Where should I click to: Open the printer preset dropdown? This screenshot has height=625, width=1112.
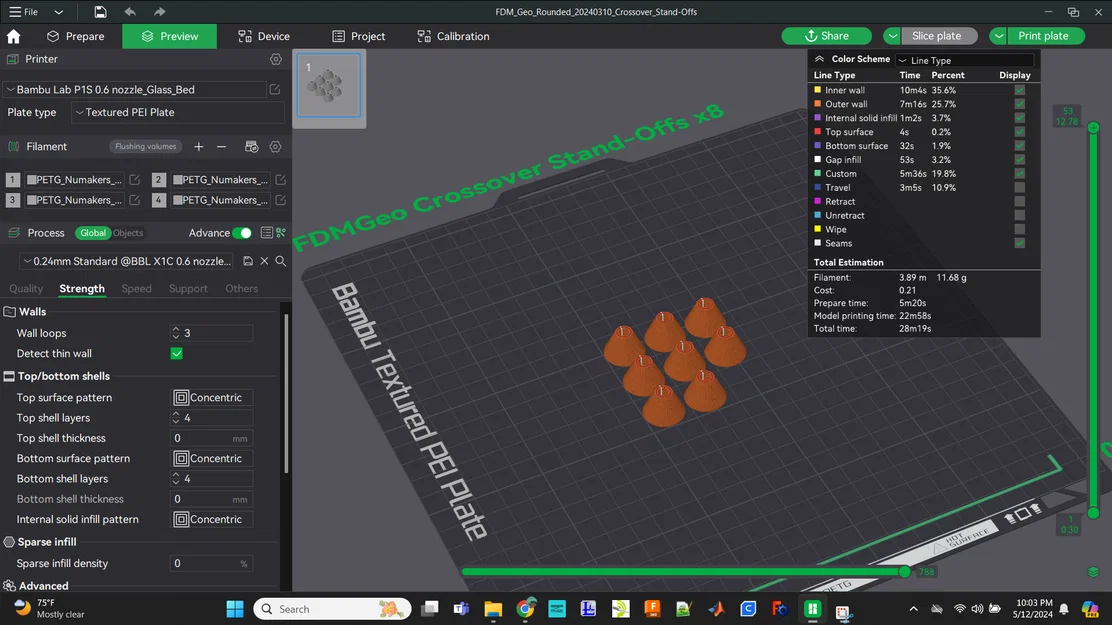pyautogui.click(x=135, y=89)
